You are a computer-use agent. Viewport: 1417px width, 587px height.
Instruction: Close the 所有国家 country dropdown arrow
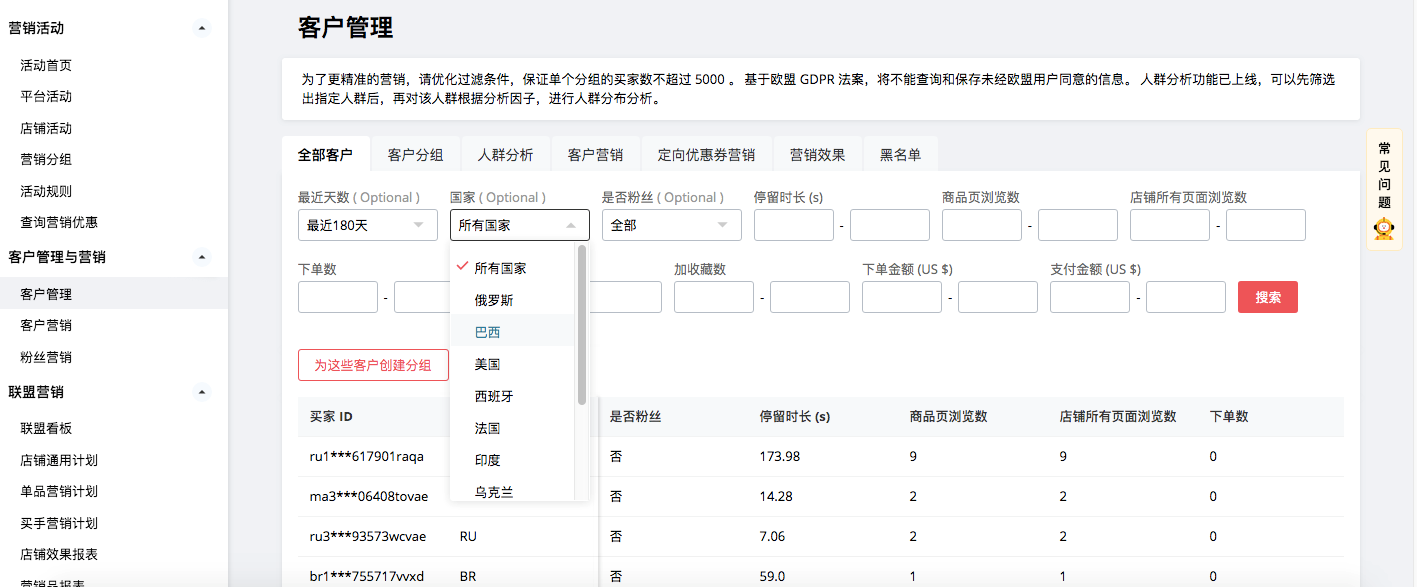point(571,225)
